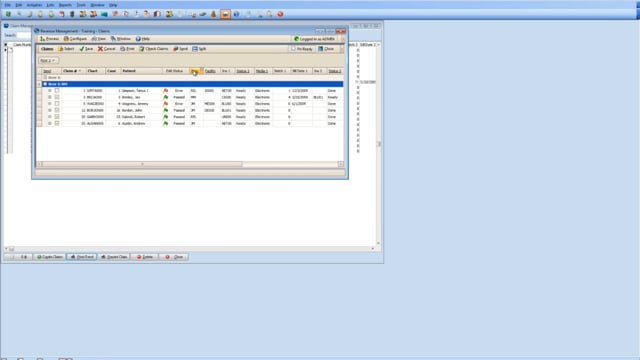Click the Split toolbar button
640x360 pixels.
[199, 49]
